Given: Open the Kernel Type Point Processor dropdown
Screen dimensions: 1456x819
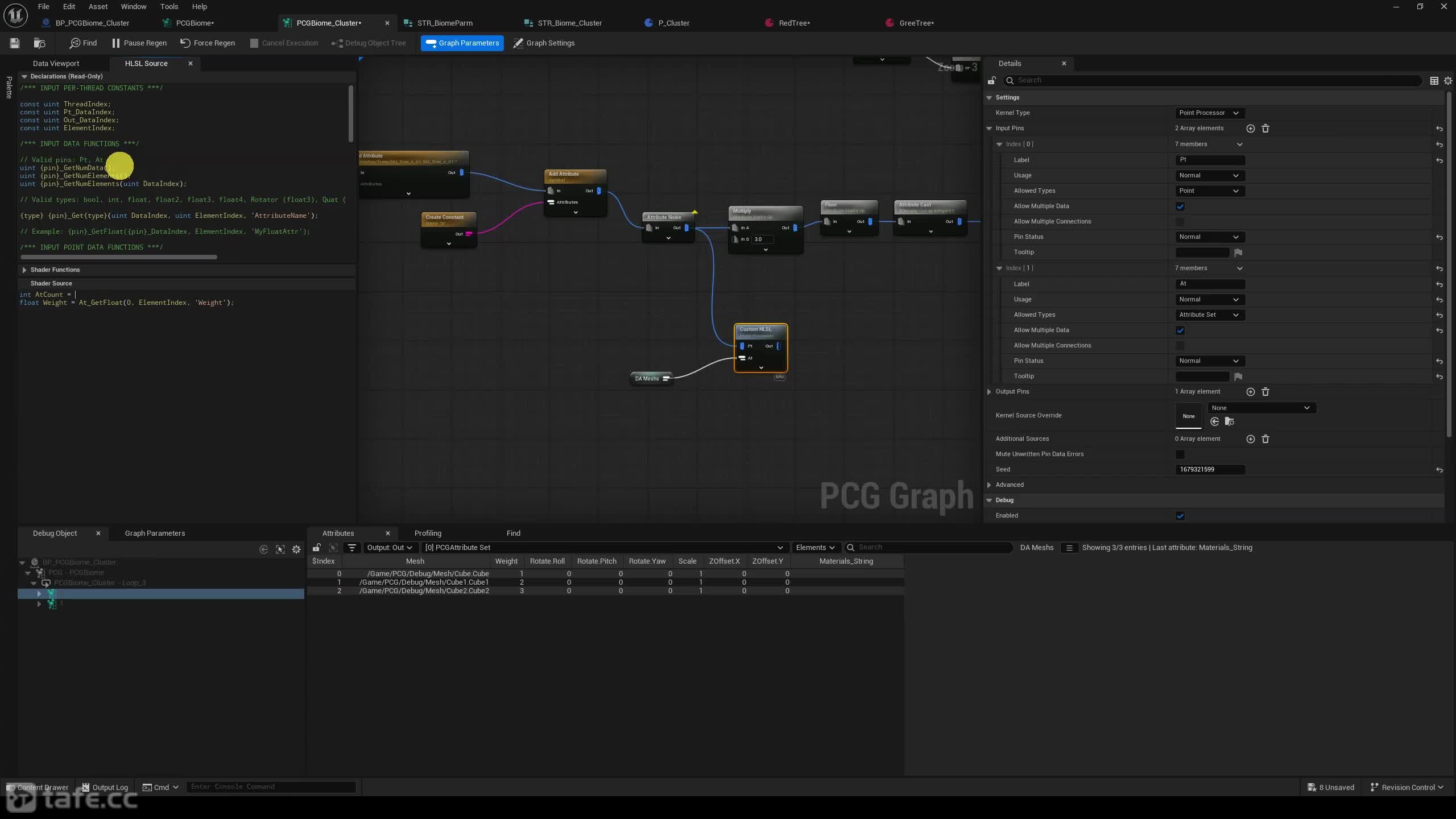Looking at the screenshot, I should (1209, 113).
